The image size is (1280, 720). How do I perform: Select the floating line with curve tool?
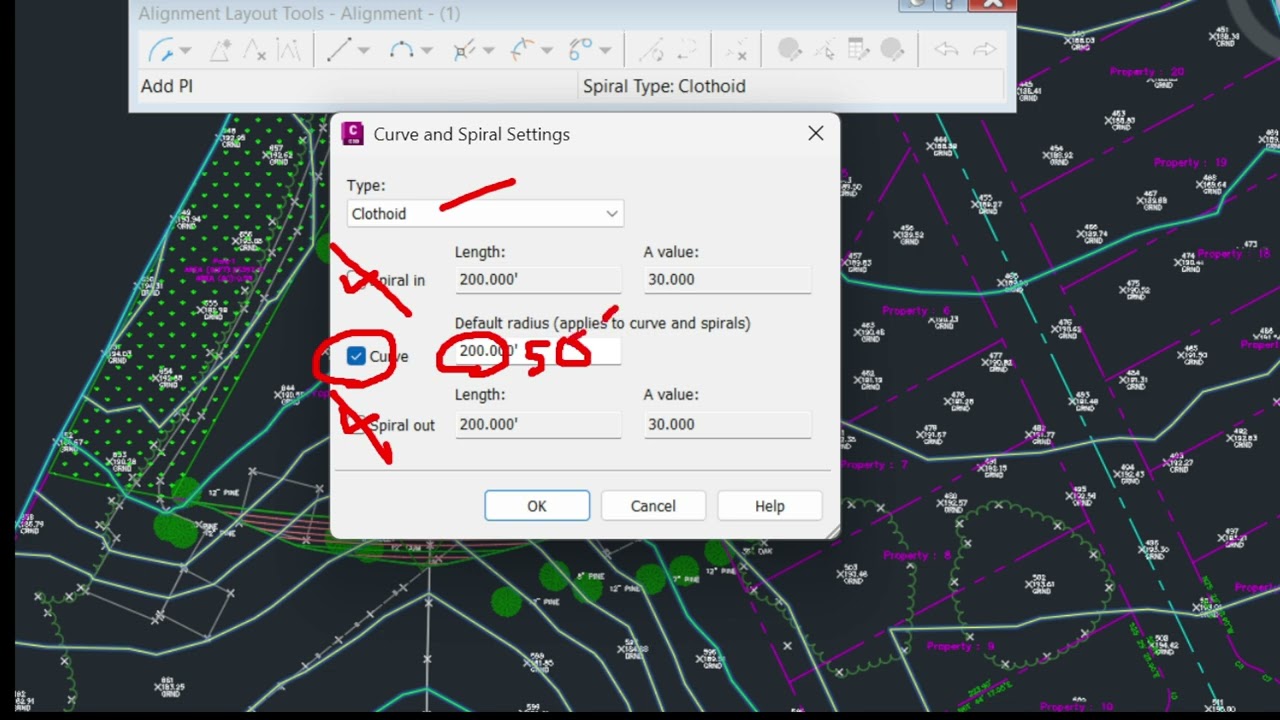(x=463, y=50)
